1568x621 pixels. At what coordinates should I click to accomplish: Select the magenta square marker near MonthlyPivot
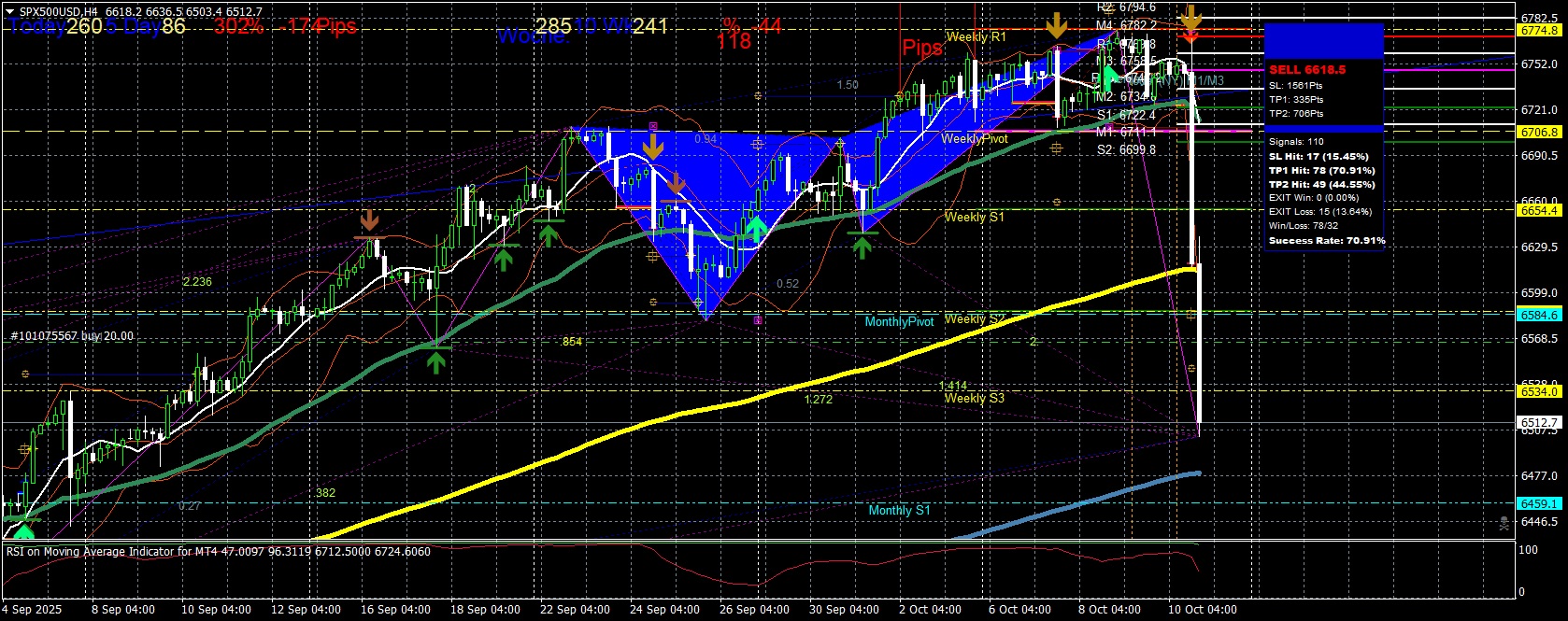pyautogui.click(x=757, y=320)
